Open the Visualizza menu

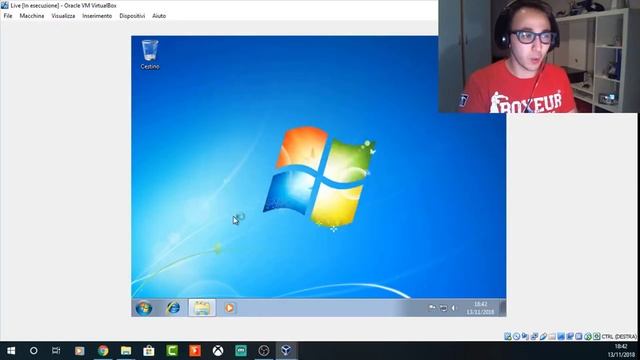[63, 16]
